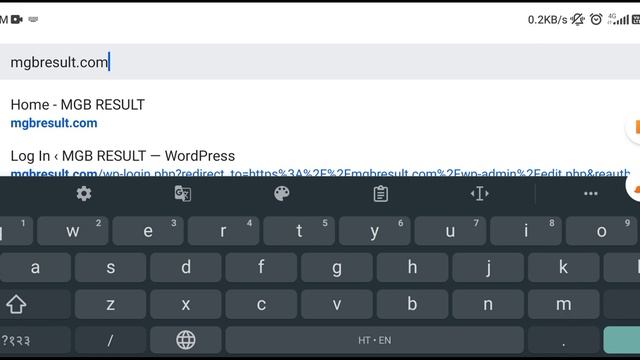Tap the period key
Viewport: 640px width, 360px height.
[563, 340]
